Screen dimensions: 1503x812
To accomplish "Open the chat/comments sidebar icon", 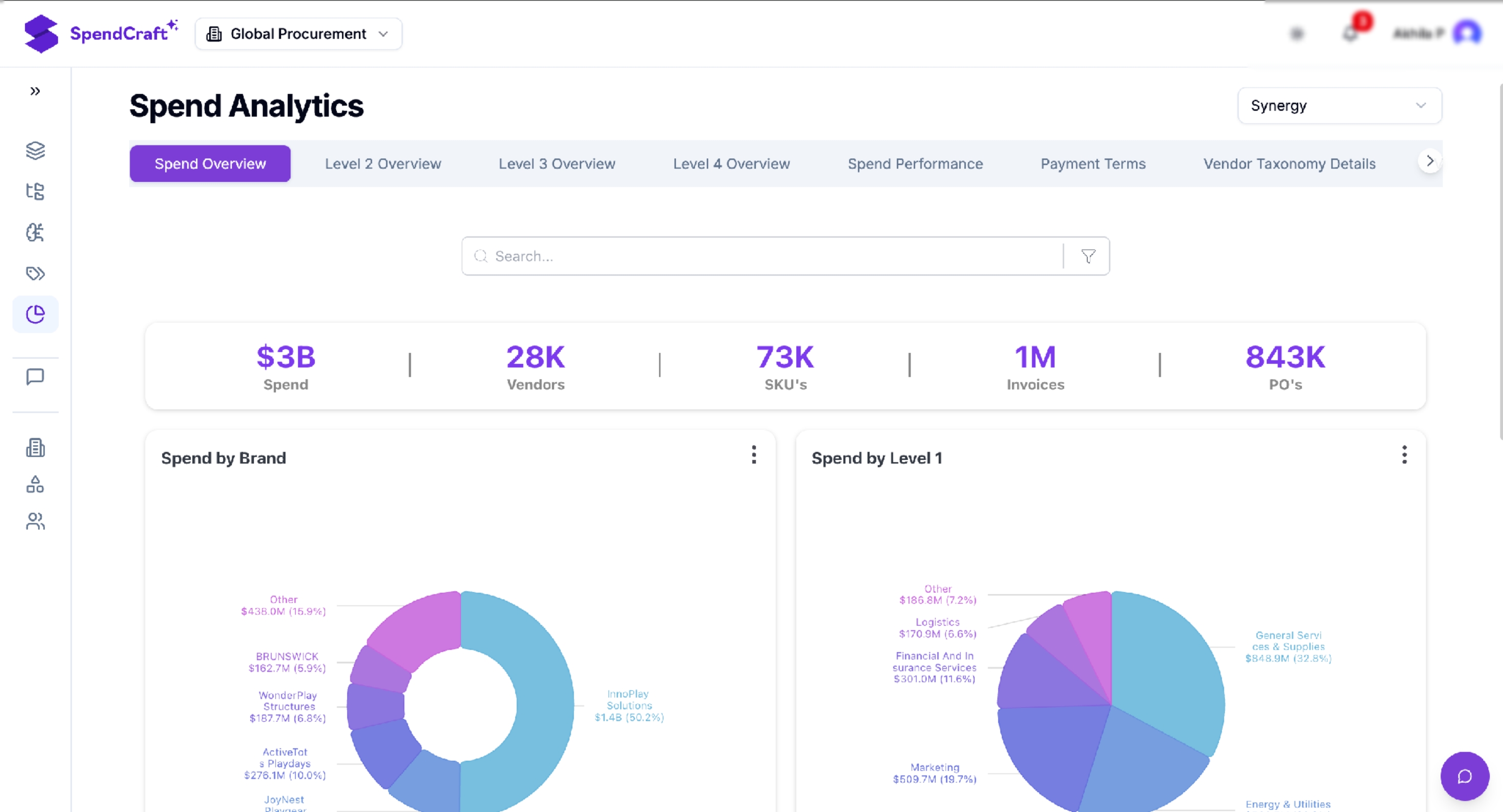I will click(35, 376).
